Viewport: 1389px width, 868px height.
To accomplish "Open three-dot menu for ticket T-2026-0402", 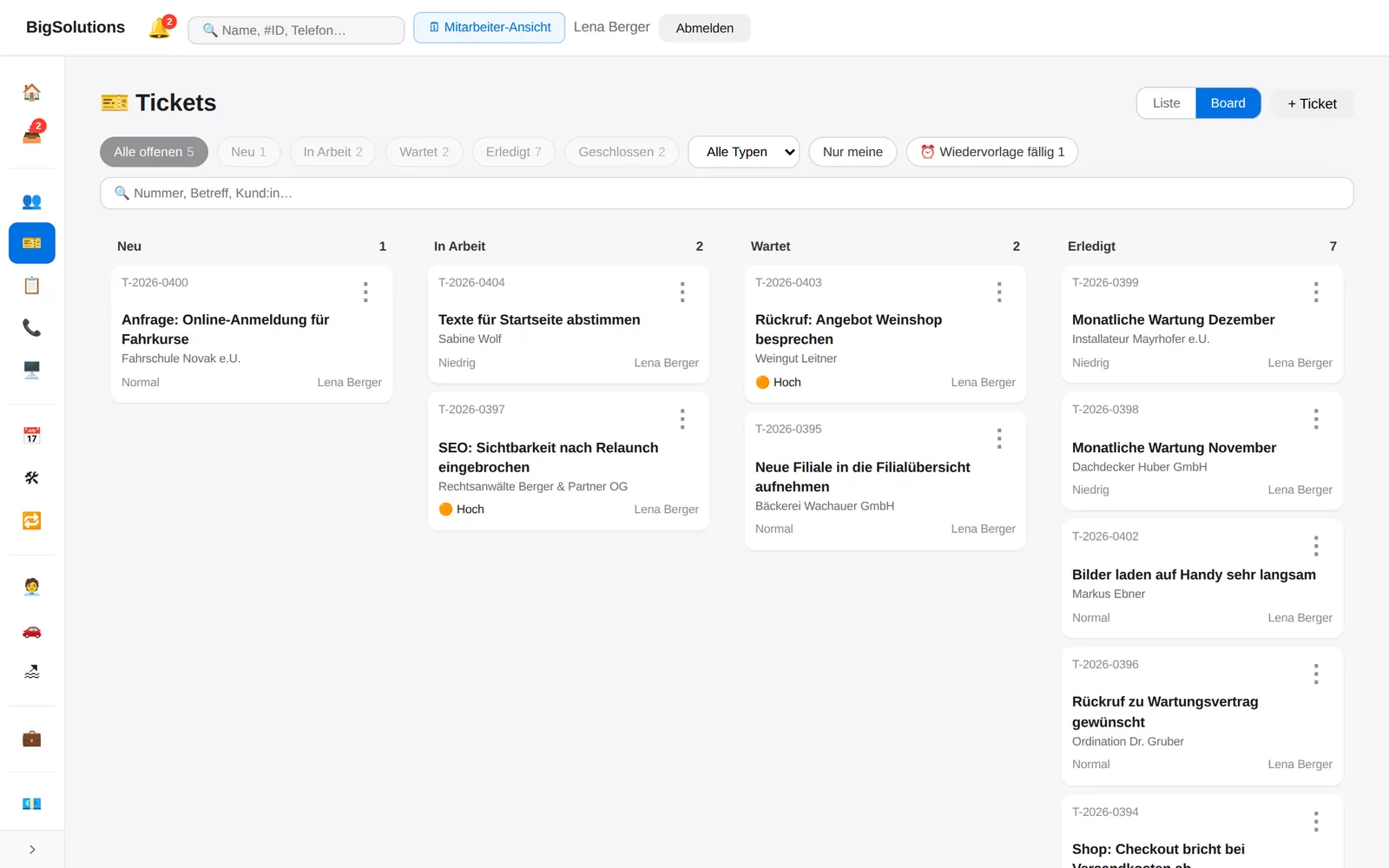I will coord(1316,546).
